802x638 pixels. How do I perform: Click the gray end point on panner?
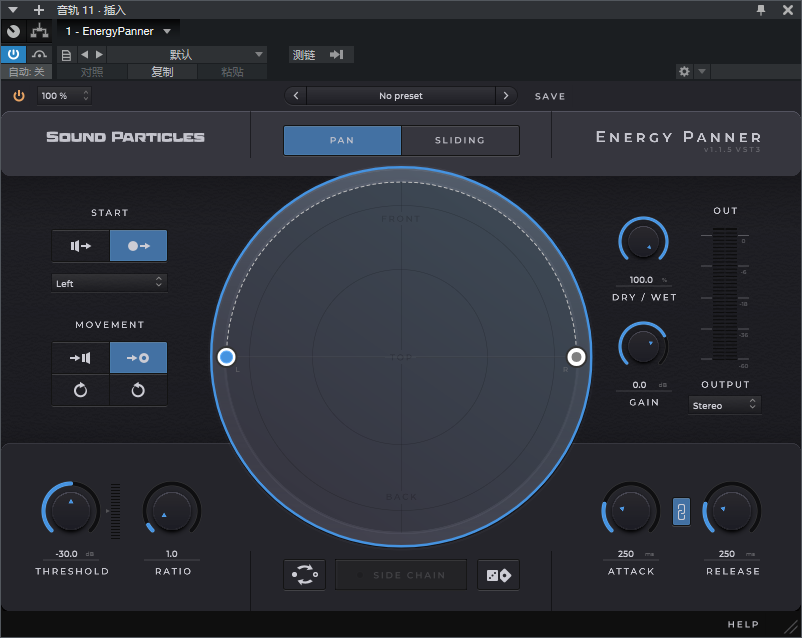click(x=576, y=357)
